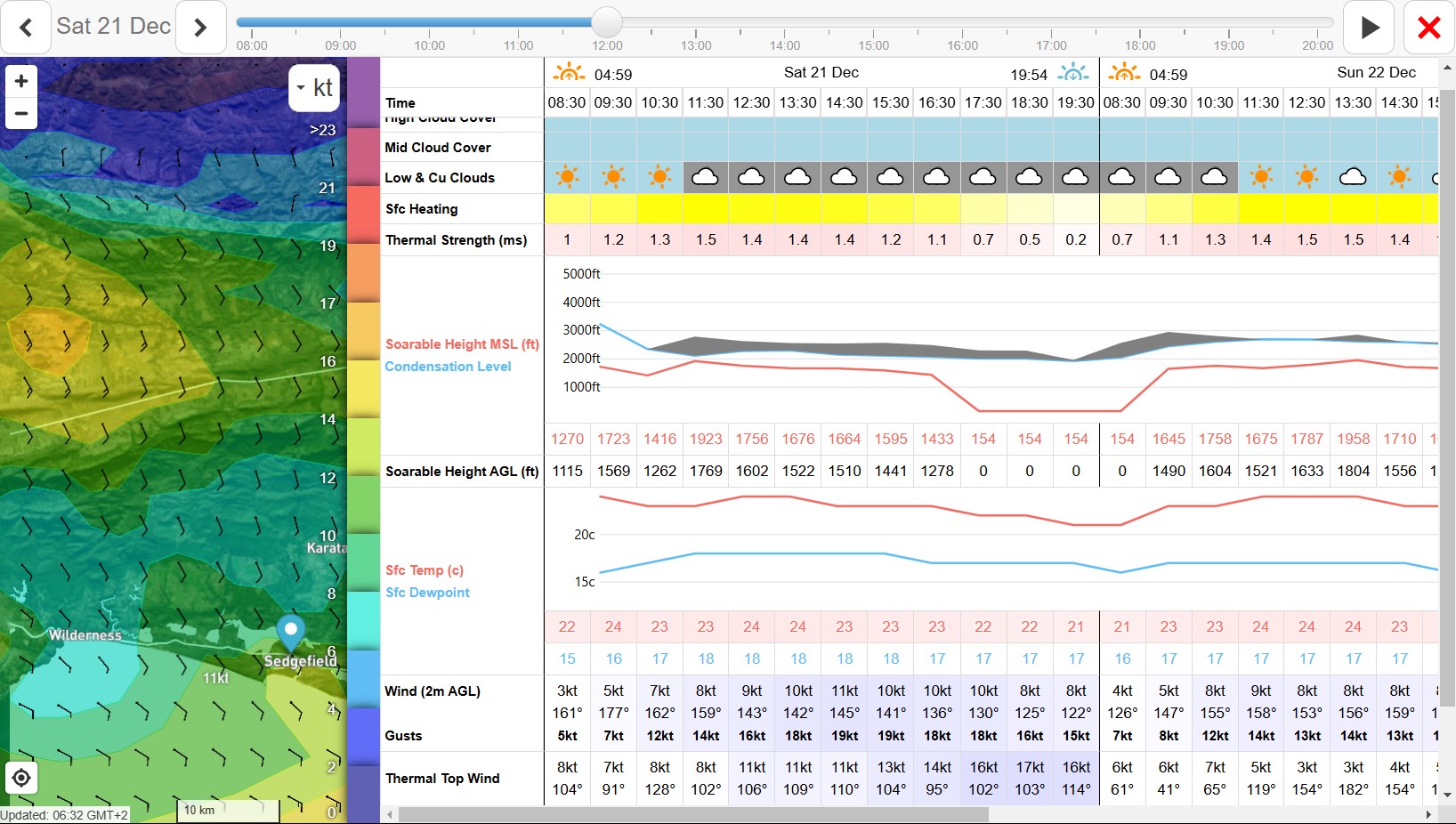
Task: Click cloud icon at Sat 18:30 column
Action: coord(1030,177)
